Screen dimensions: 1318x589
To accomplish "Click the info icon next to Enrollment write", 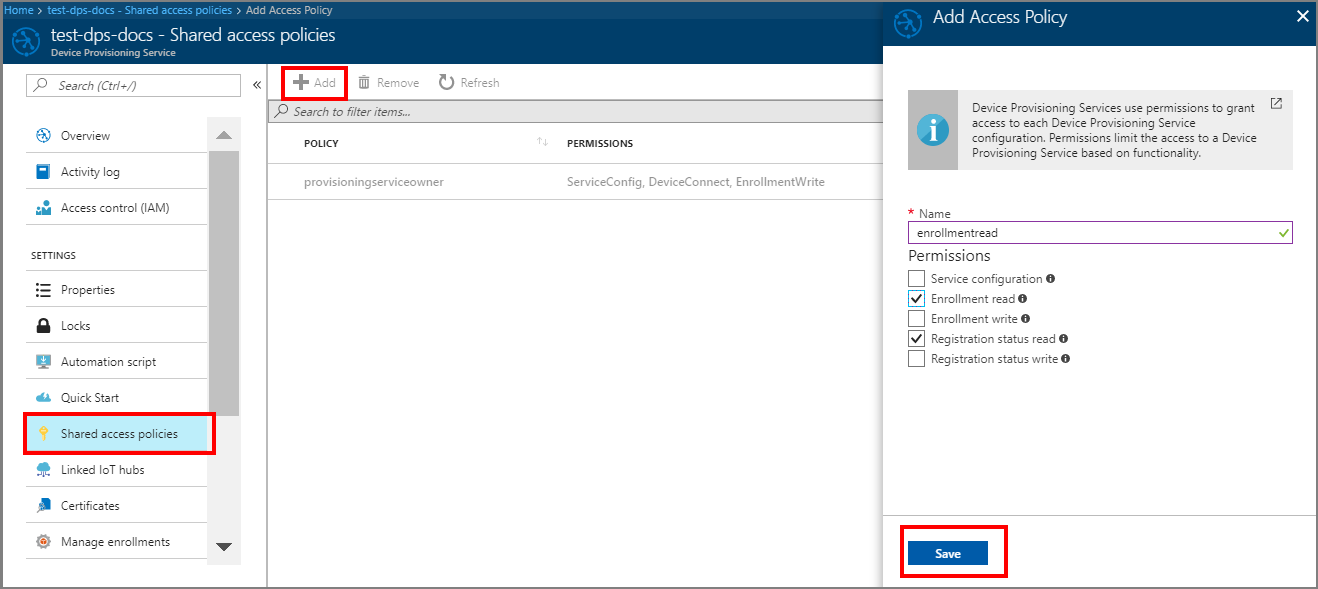I will coord(1026,319).
